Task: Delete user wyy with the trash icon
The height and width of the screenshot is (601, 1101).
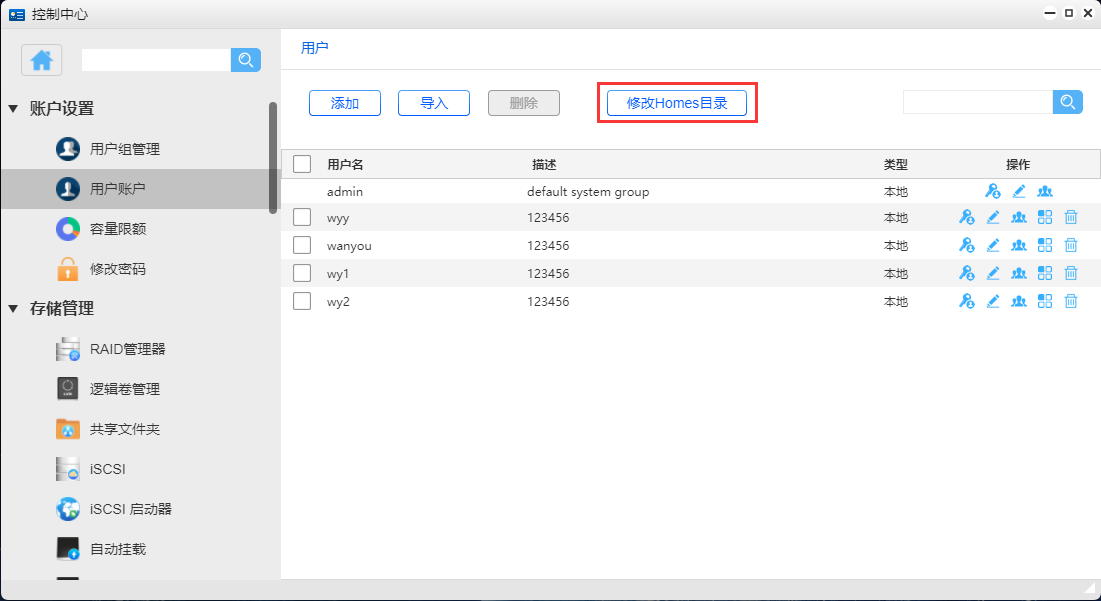Action: click(x=1071, y=218)
